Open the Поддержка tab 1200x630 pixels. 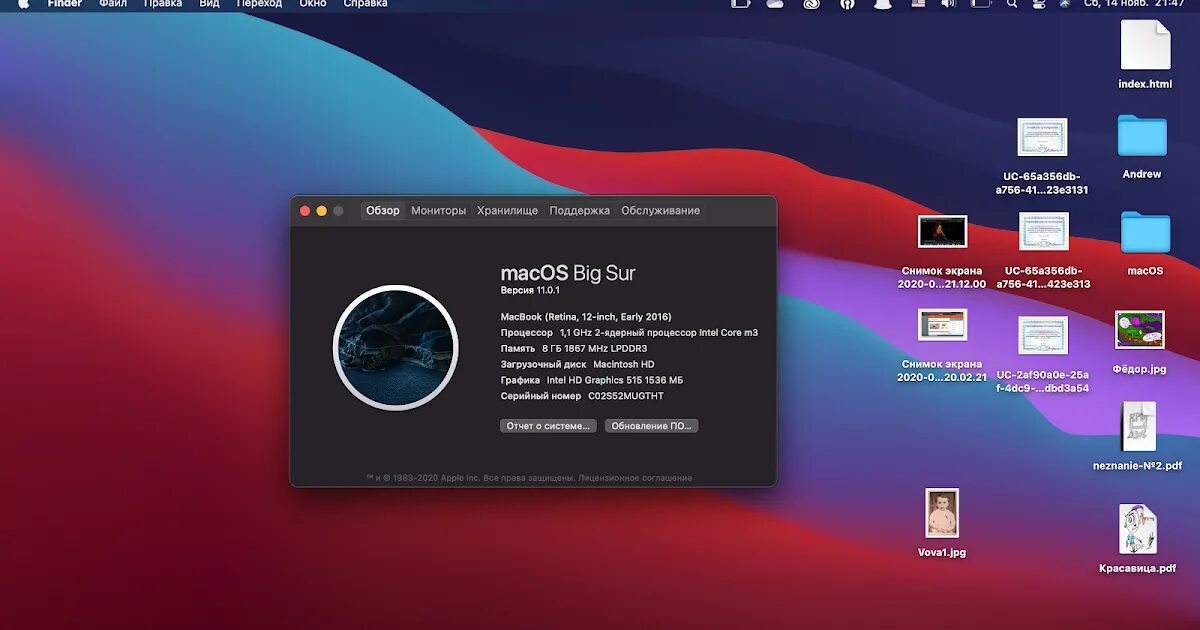[580, 210]
